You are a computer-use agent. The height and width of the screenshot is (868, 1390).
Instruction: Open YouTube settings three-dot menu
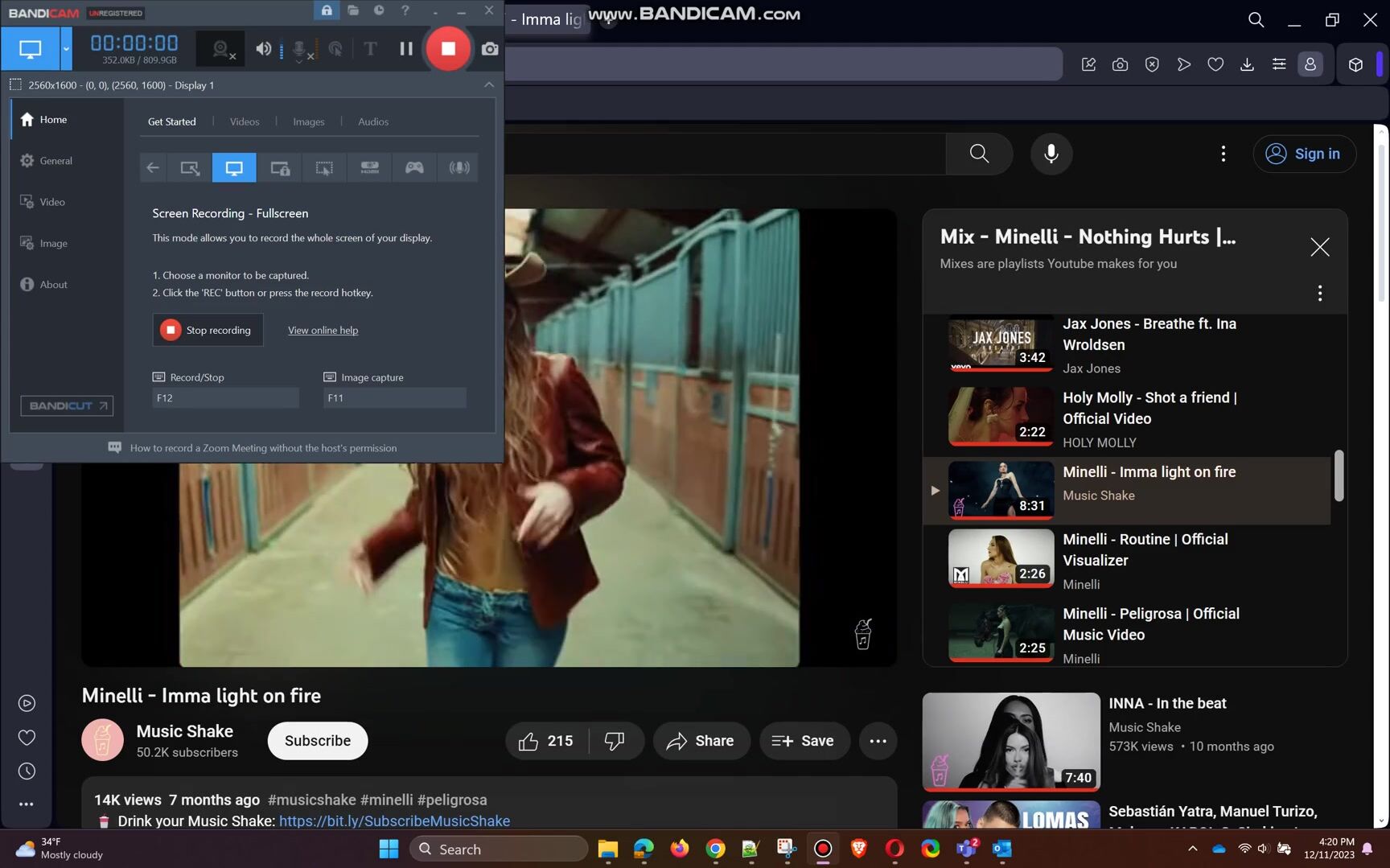coord(1223,154)
